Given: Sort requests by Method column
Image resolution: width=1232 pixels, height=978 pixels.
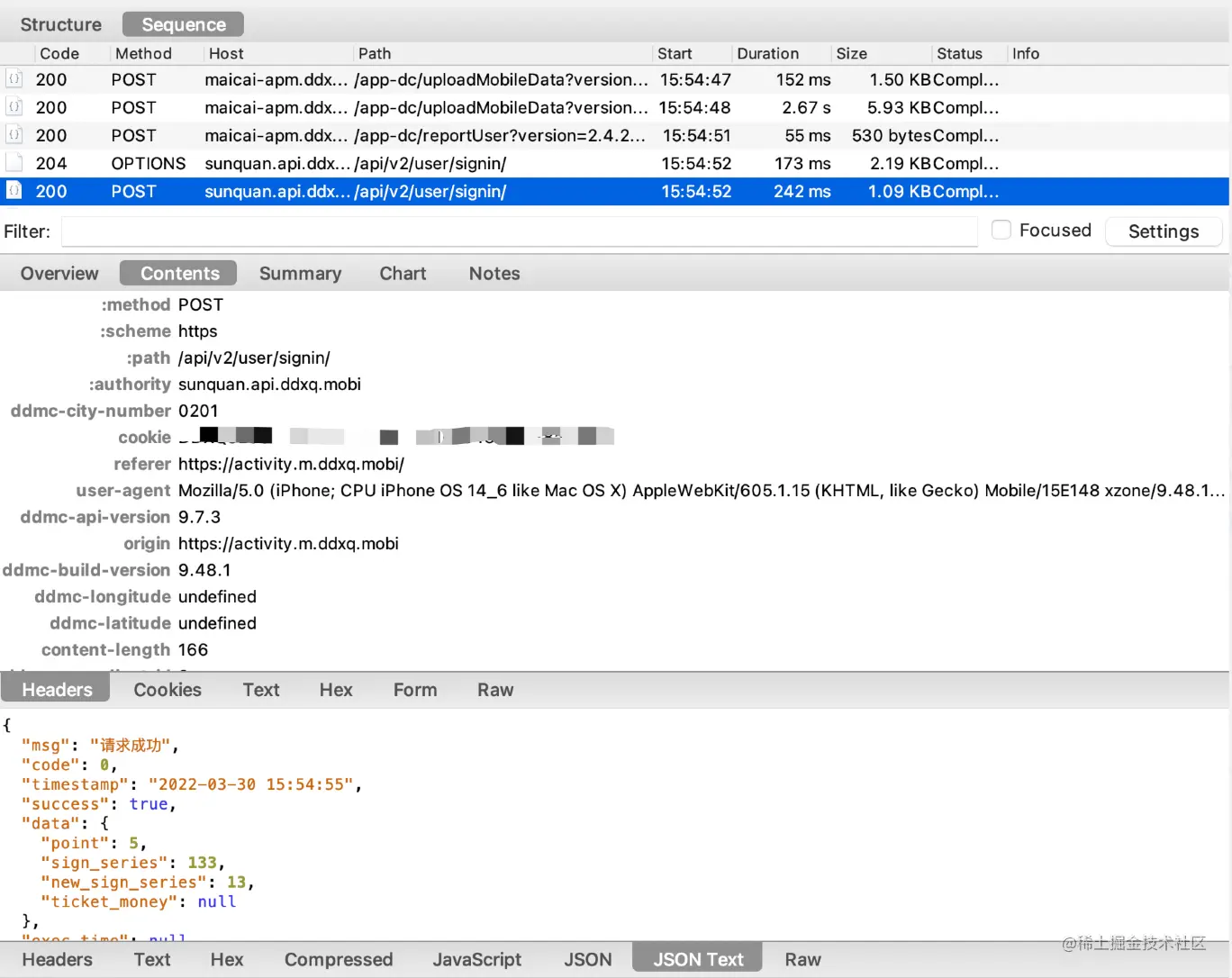Looking at the screenshot, I should click(x=143, y=53).
